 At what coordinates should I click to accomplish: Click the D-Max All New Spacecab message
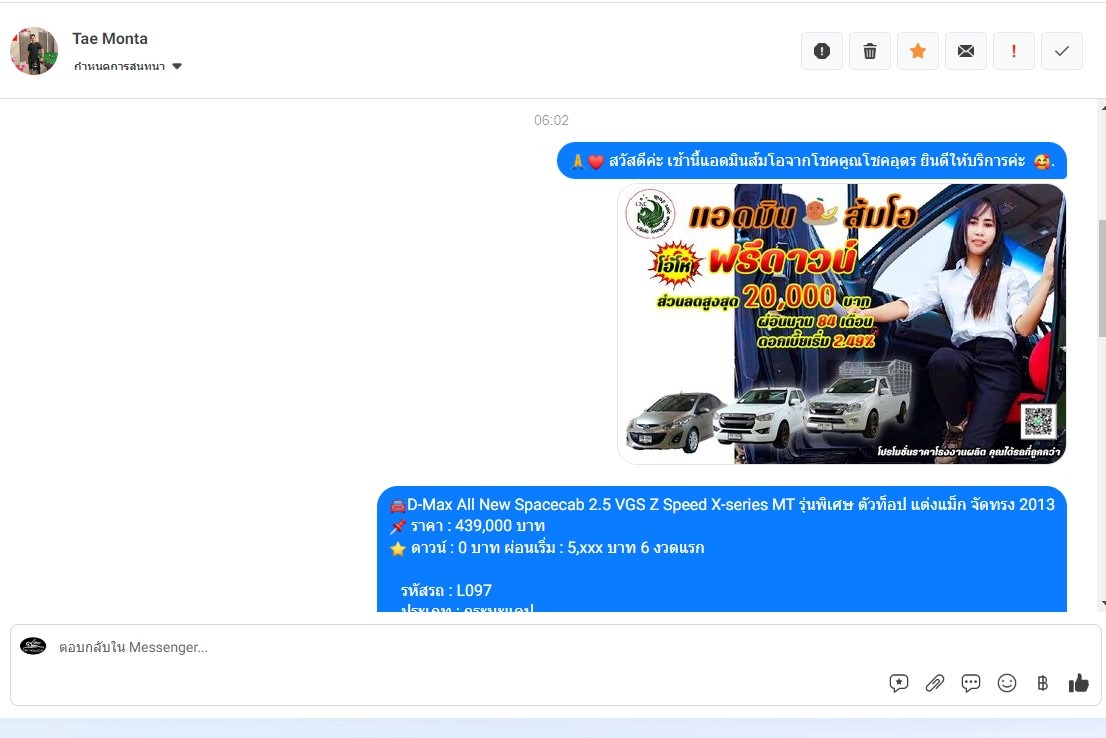pyautogui.click(x=722, y=549)
